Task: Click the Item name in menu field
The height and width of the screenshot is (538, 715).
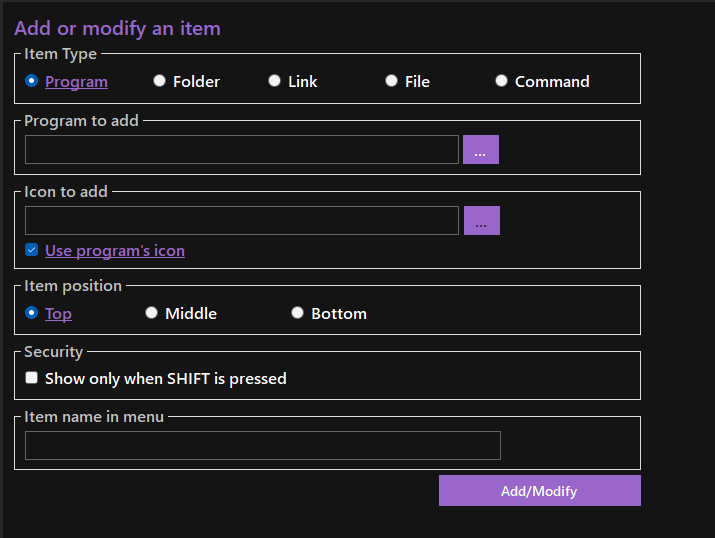Action: pyautogui.click(x=262, y=446)
